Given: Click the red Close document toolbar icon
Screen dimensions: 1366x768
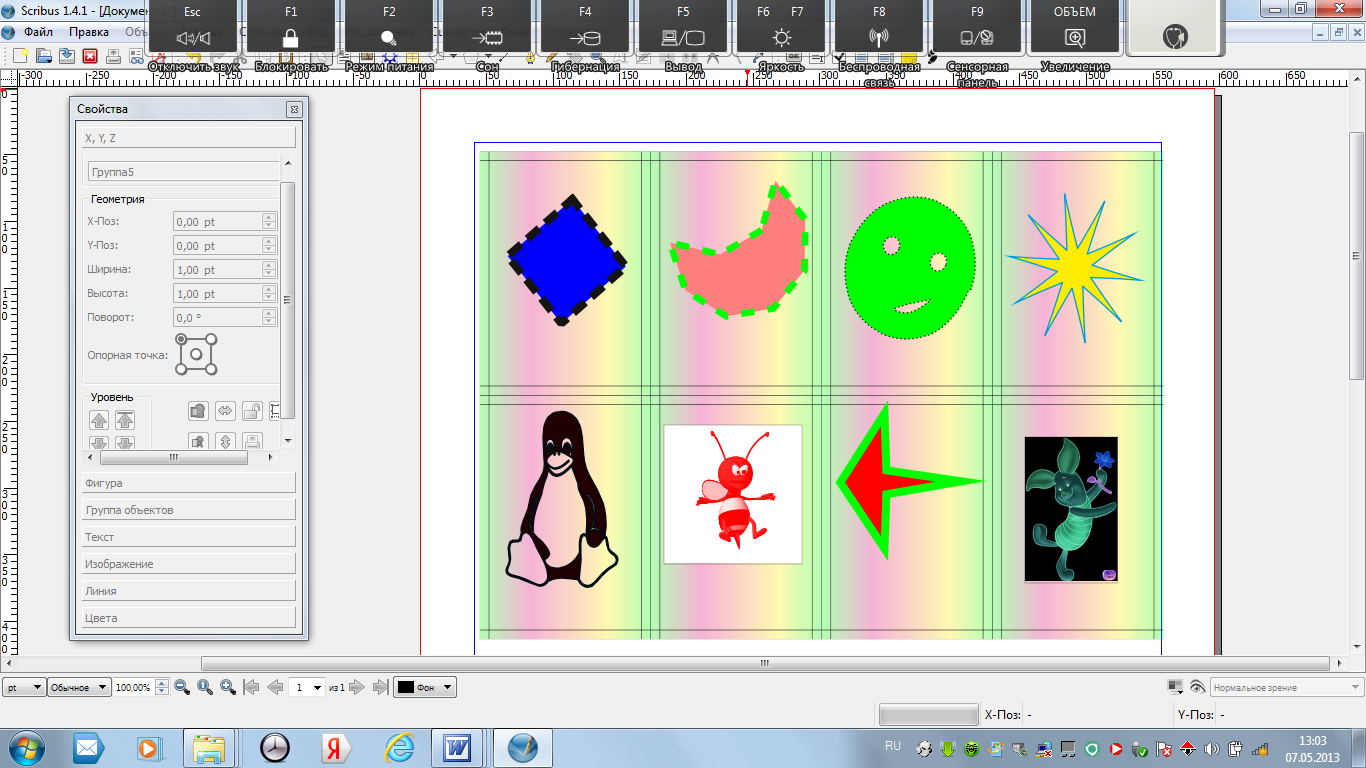Looking at the screenshot, I should [x=90, y=56].
